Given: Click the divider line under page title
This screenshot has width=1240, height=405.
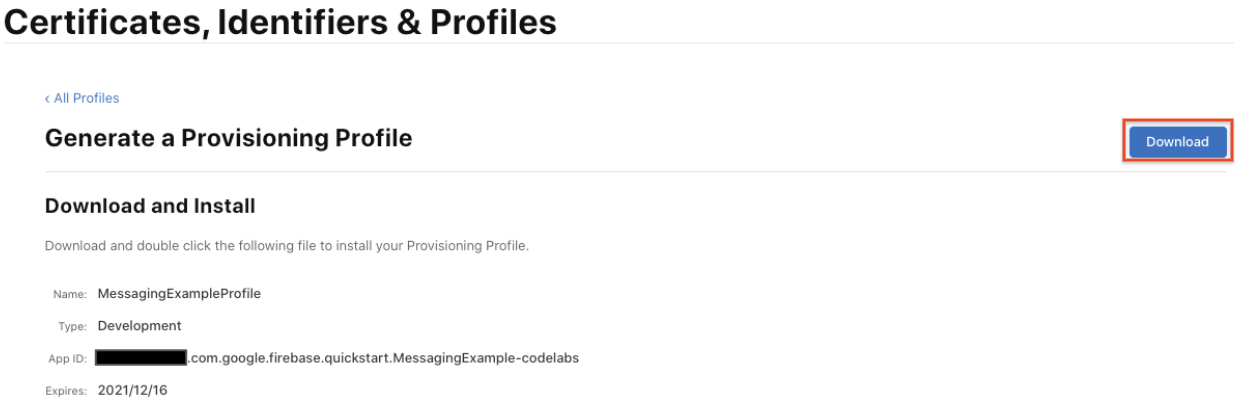Looking at the screenshot, I should [x=620, y=43].
